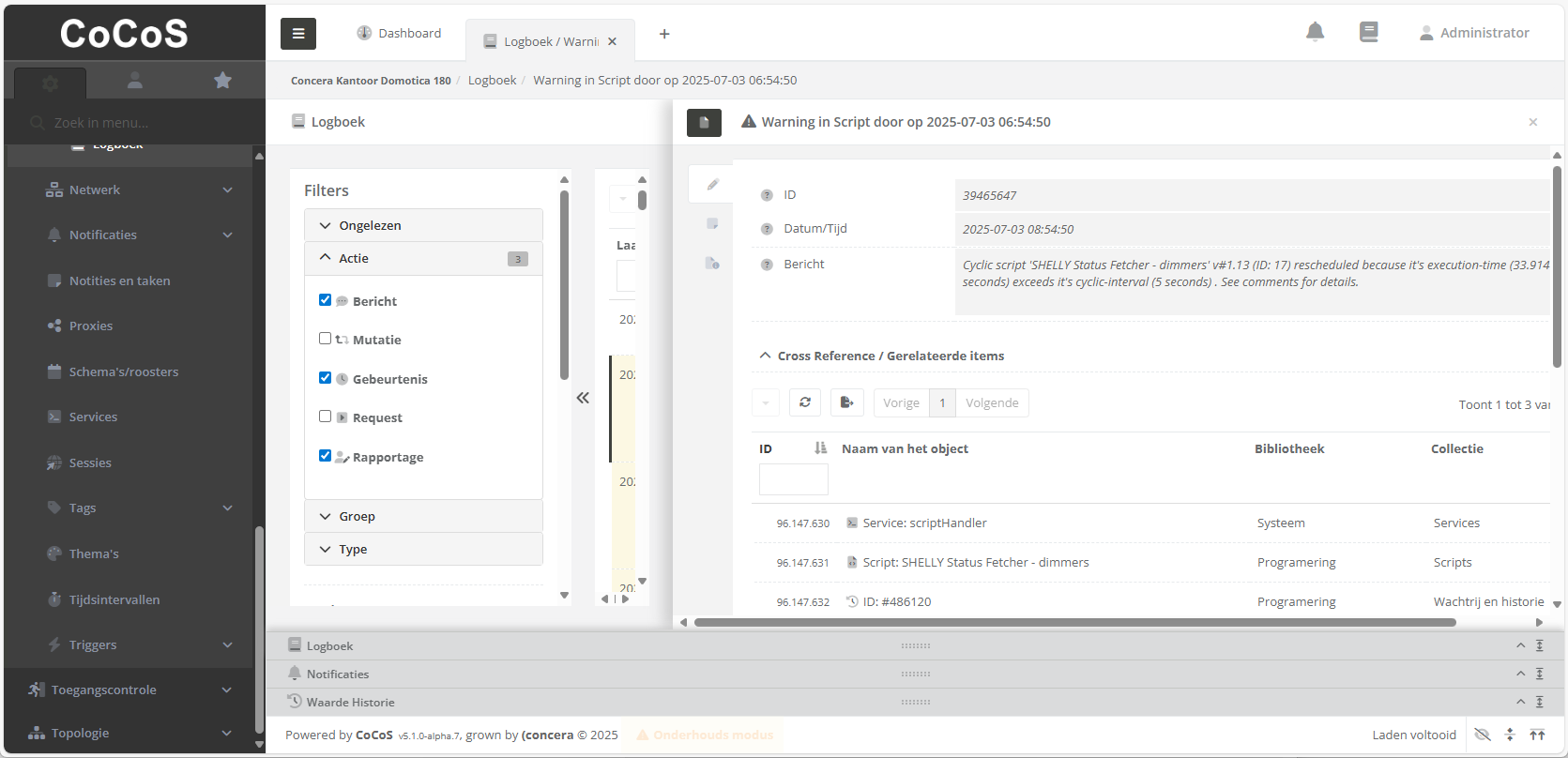Uncheck the Bericht filter checkbox
Screen dimensions: 1568x758
325,300
